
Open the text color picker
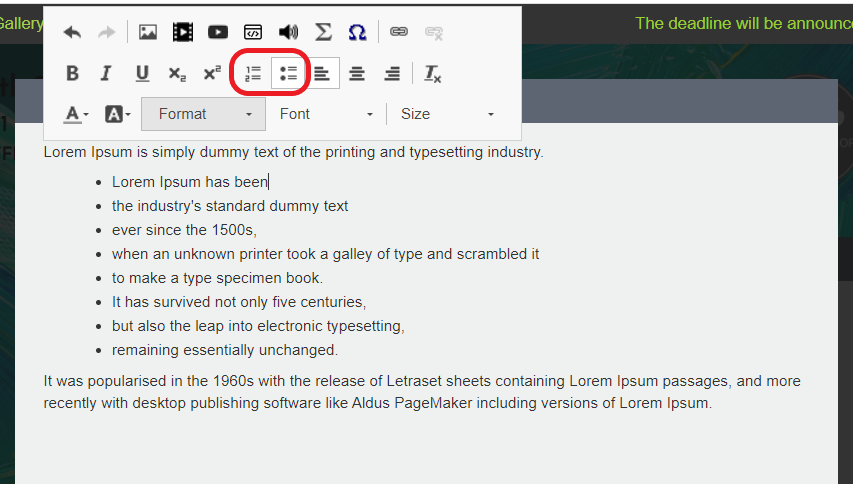[76, 114]
